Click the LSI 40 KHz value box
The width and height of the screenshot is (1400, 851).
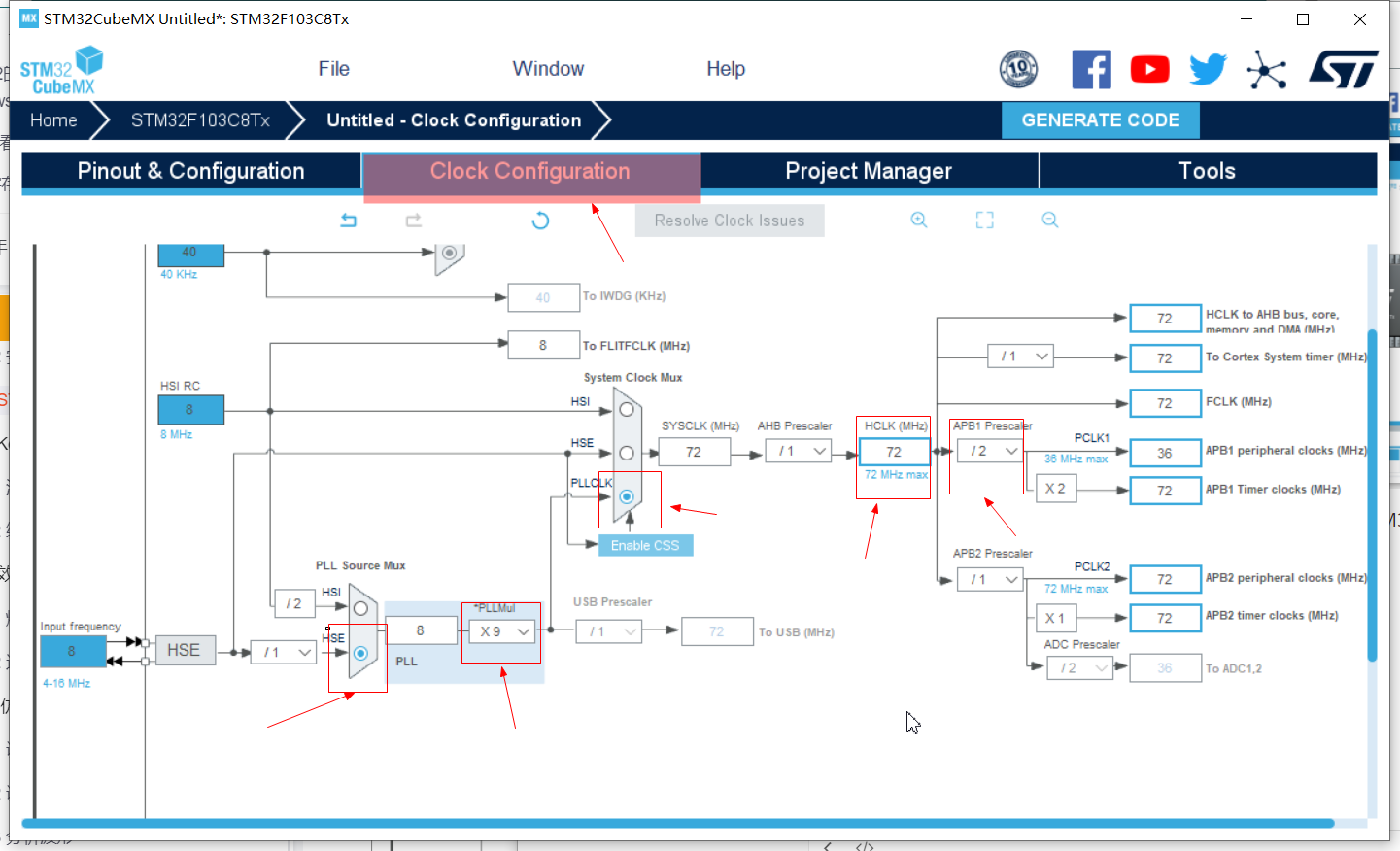click(190, 254)
